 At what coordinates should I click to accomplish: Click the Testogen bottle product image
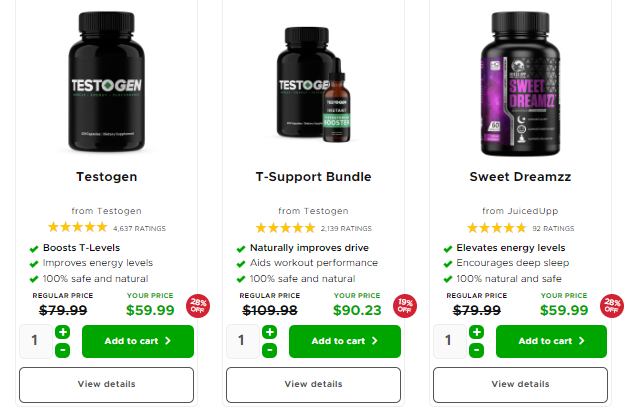(x=107, y=82)
